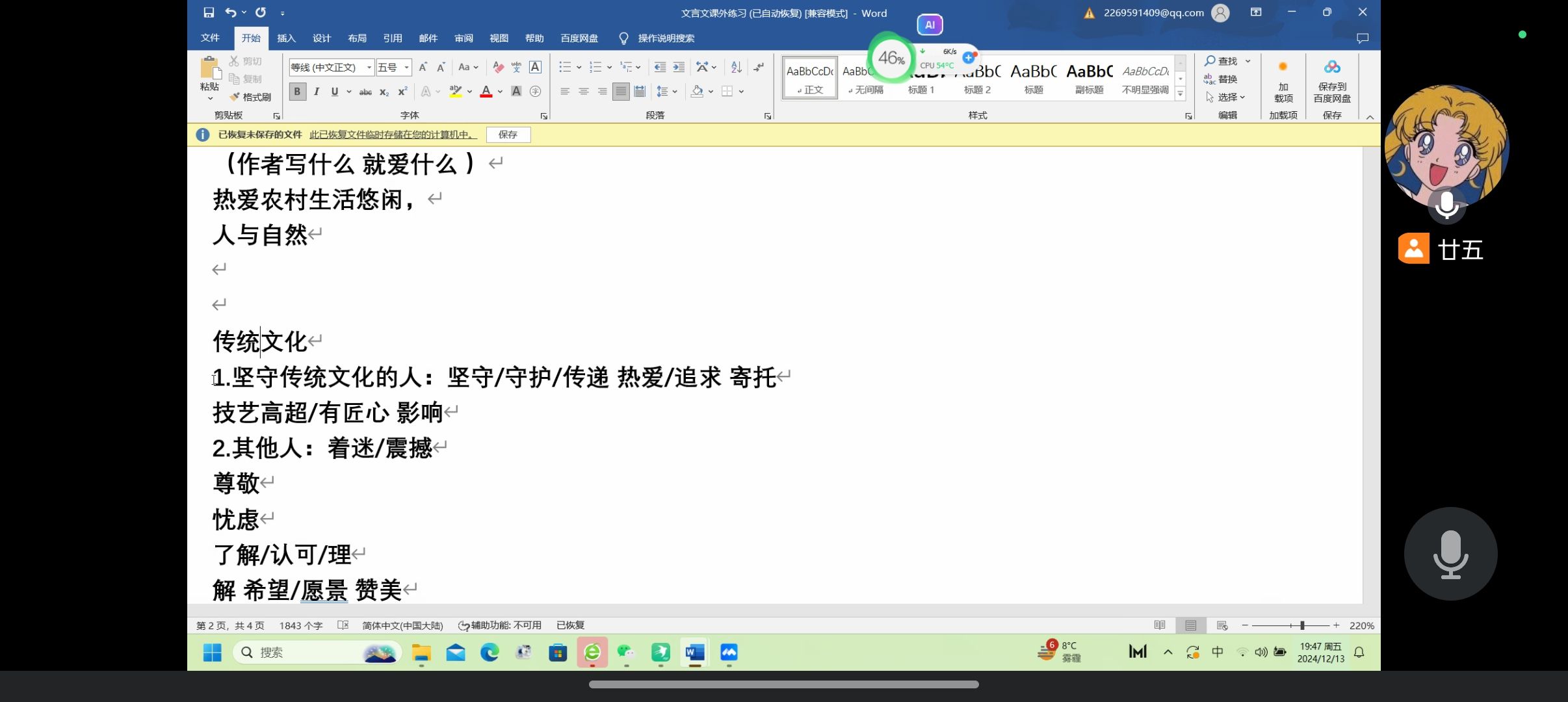Toggle Bold formatting off
1568x702 pixels.
tap(297, 92)
